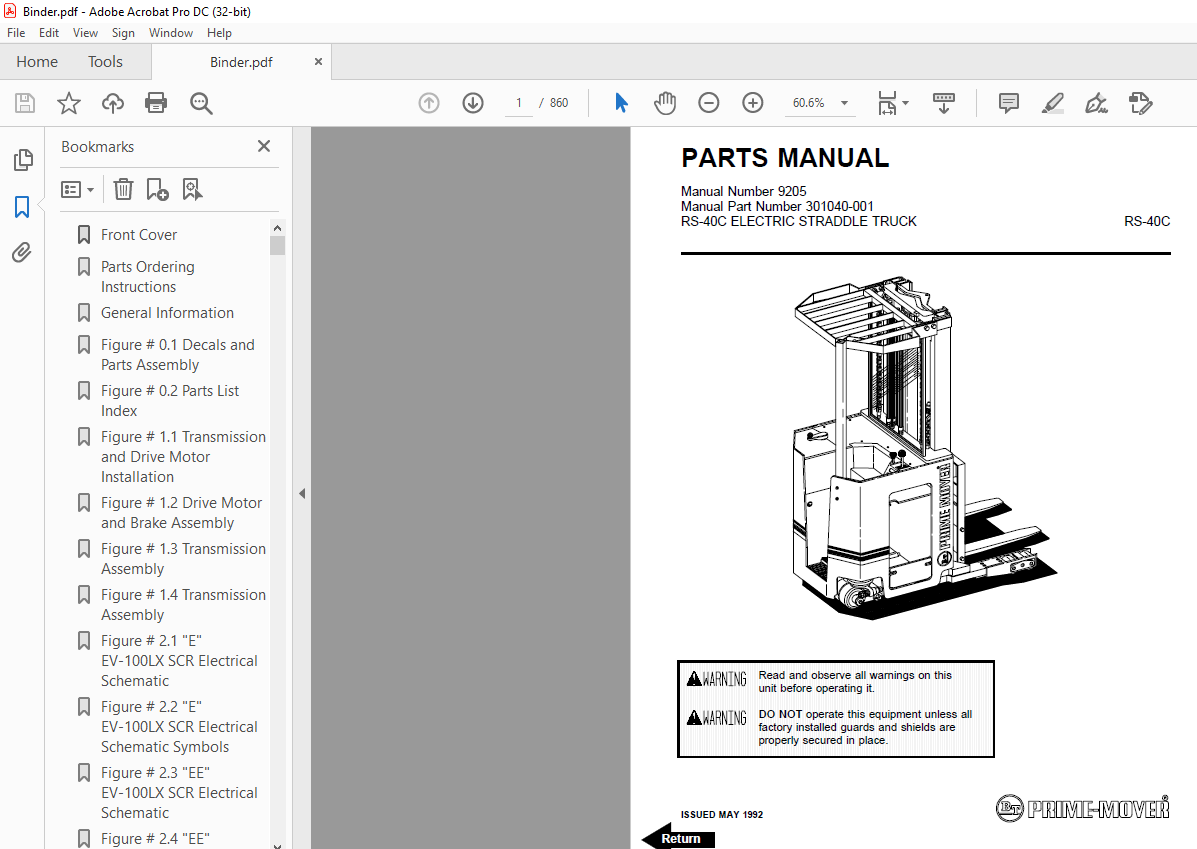Switch to the Home tab
Screen dimensions: 1197x849
pyautogui.click(x=37, y=62)
